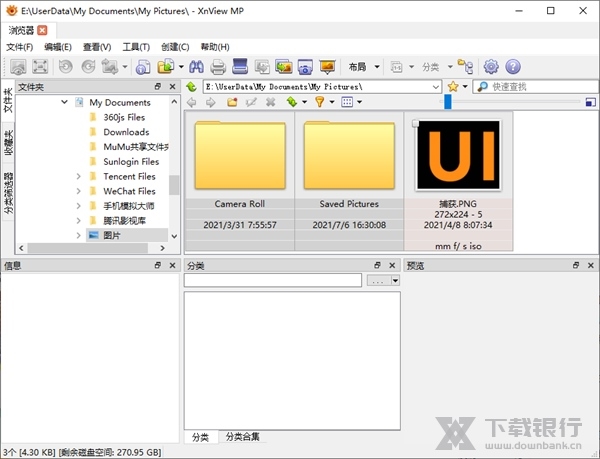
Task: Open the address path dropdown arrow
Action: 436,87
